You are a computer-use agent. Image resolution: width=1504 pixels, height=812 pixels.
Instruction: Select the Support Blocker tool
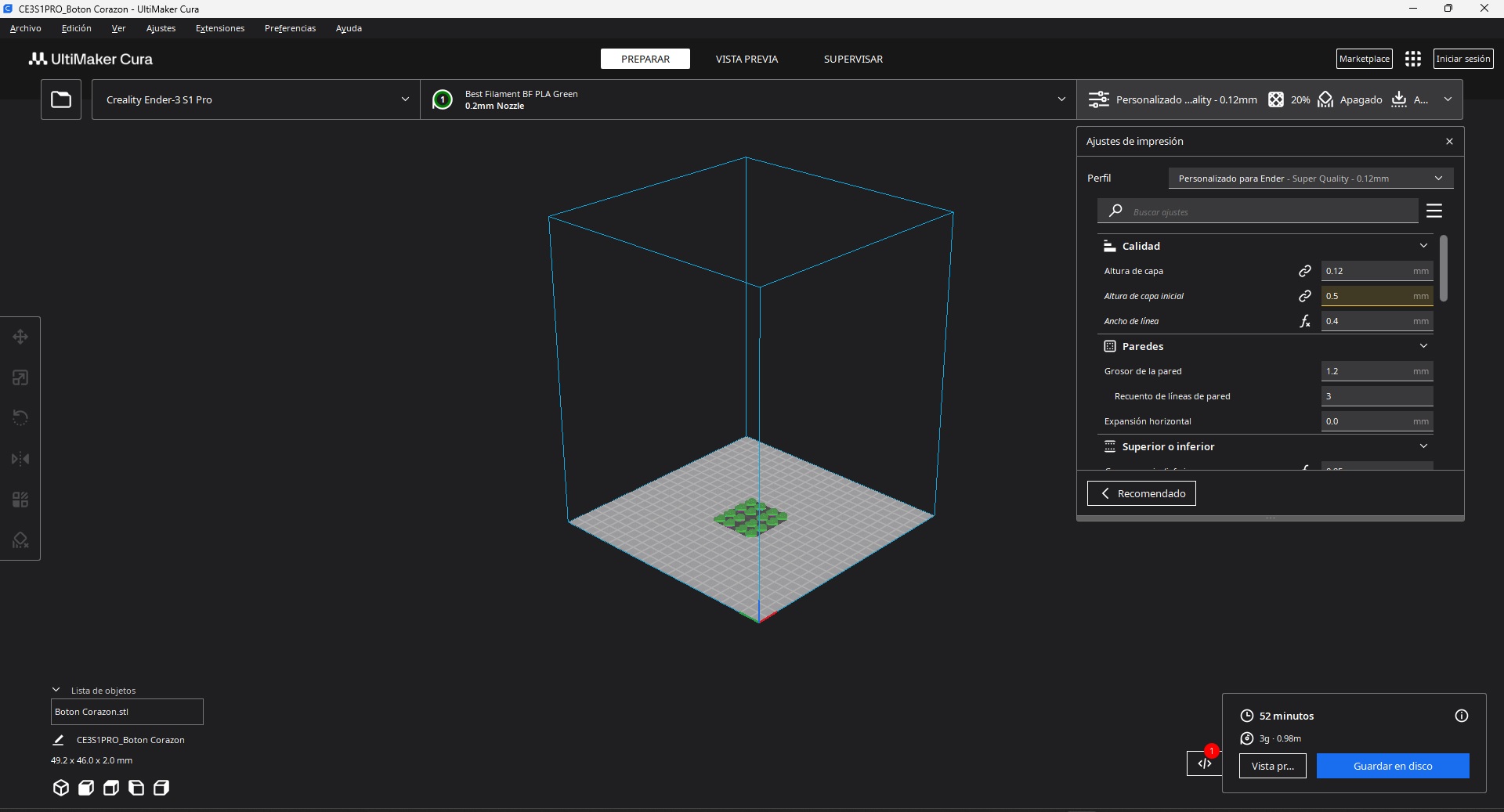tap(20, 540)
